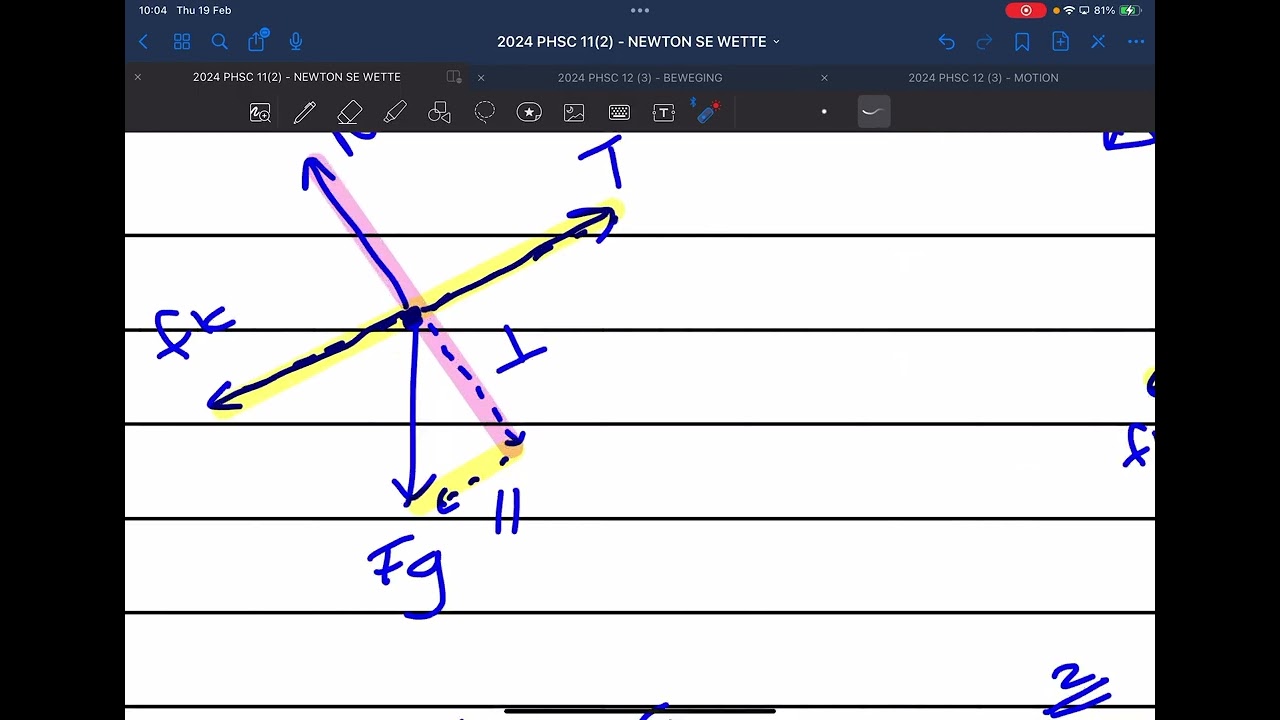Select the Text box tool
The image size is (1280, 720).
click(664, 113)
